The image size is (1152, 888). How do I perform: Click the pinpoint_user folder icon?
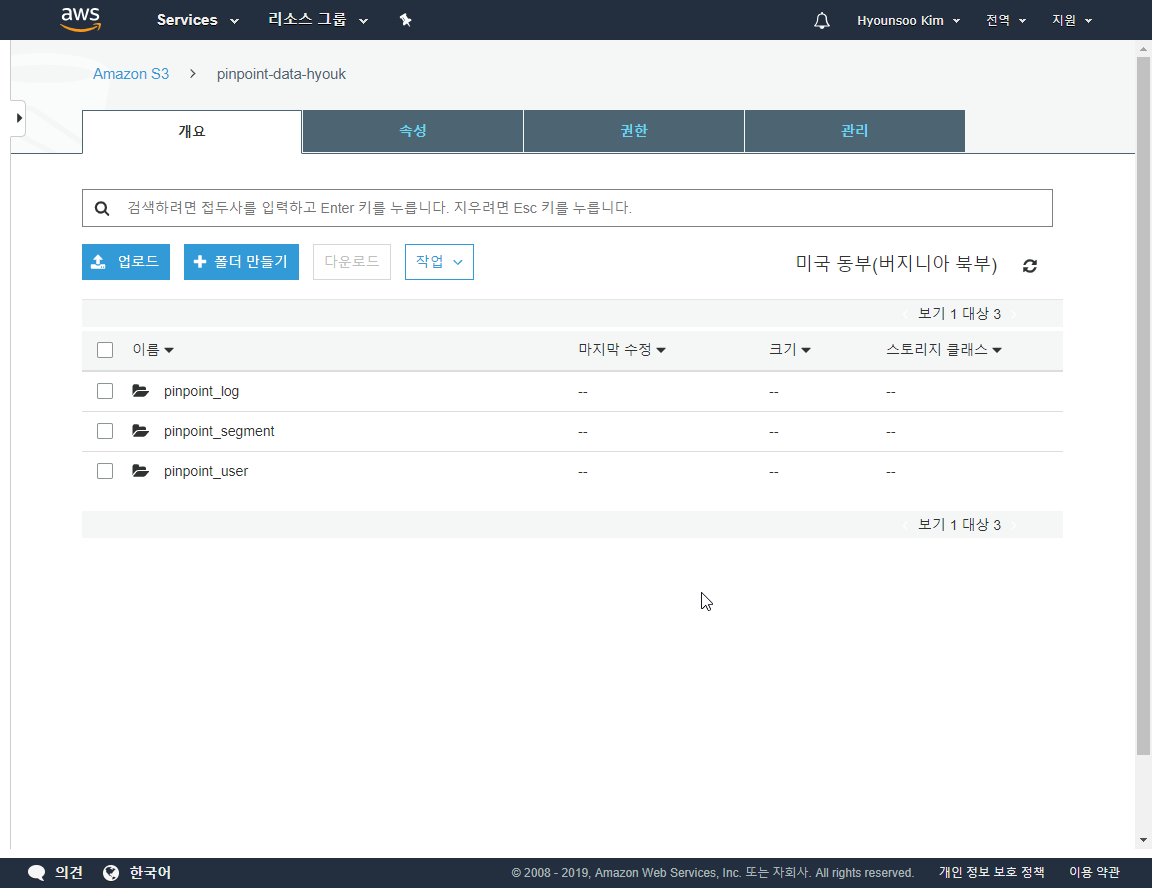(x=140, y=471)
